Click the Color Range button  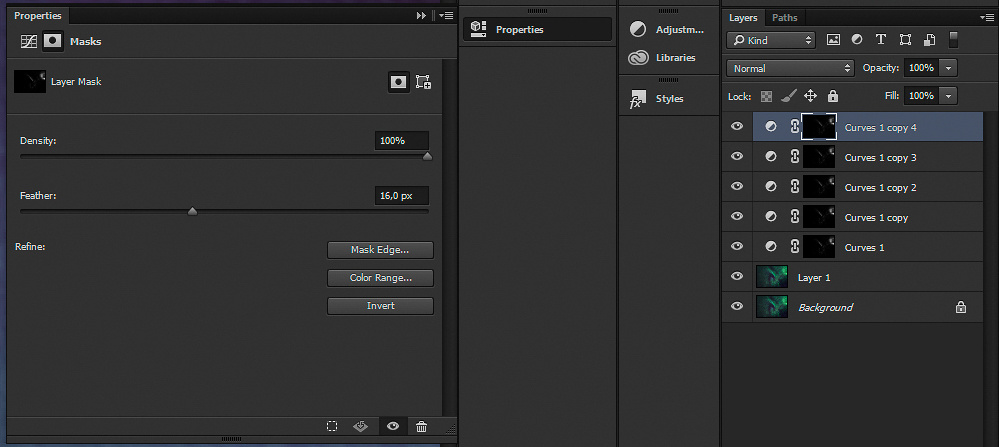tap(380, 278)
